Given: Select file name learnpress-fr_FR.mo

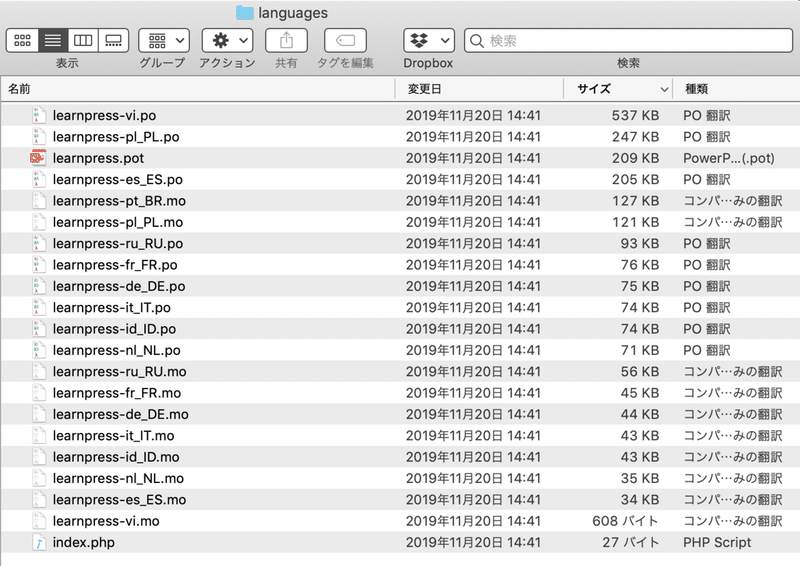Looking at the screenshot, I should tap(116, 393).
